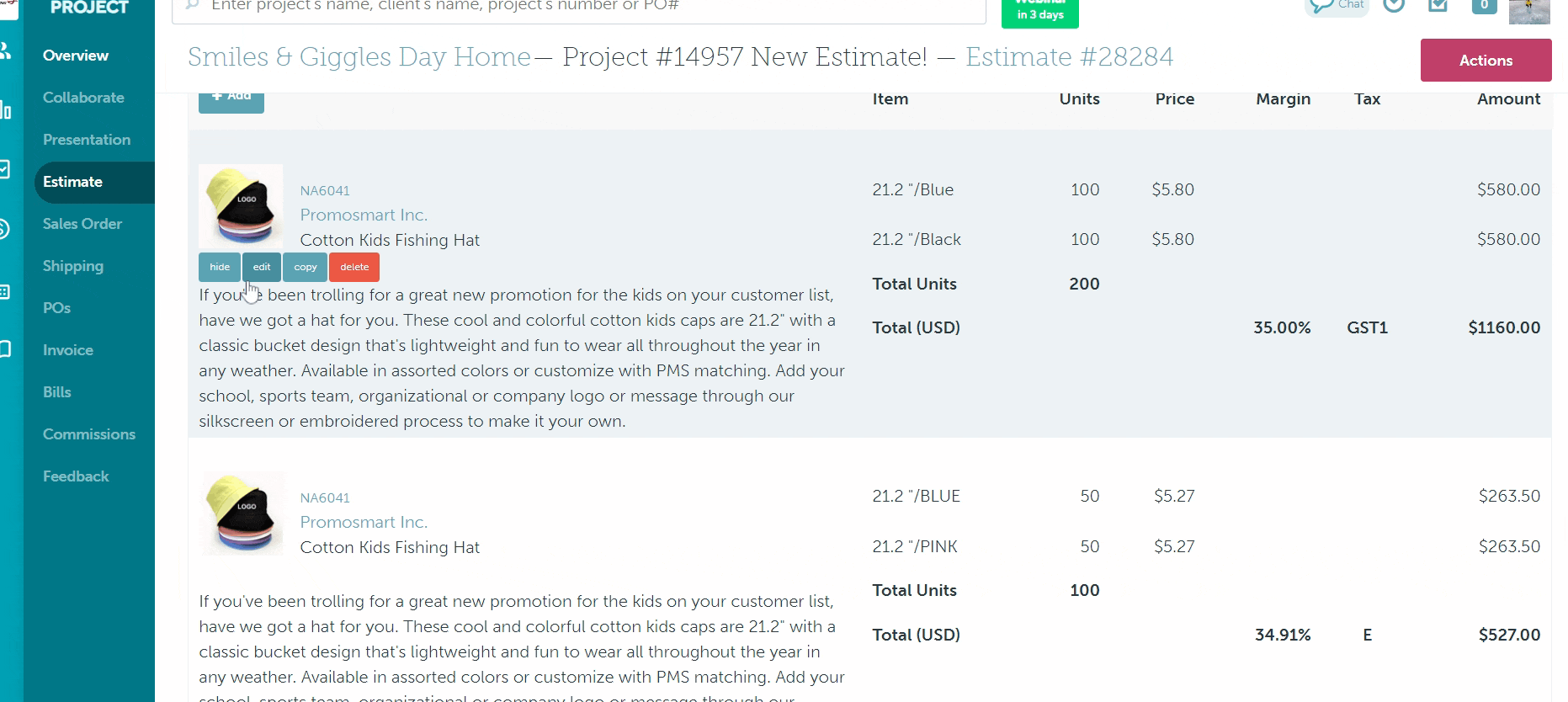Click the Margin column header
1568x702 pixels.
click(1284, 99)
